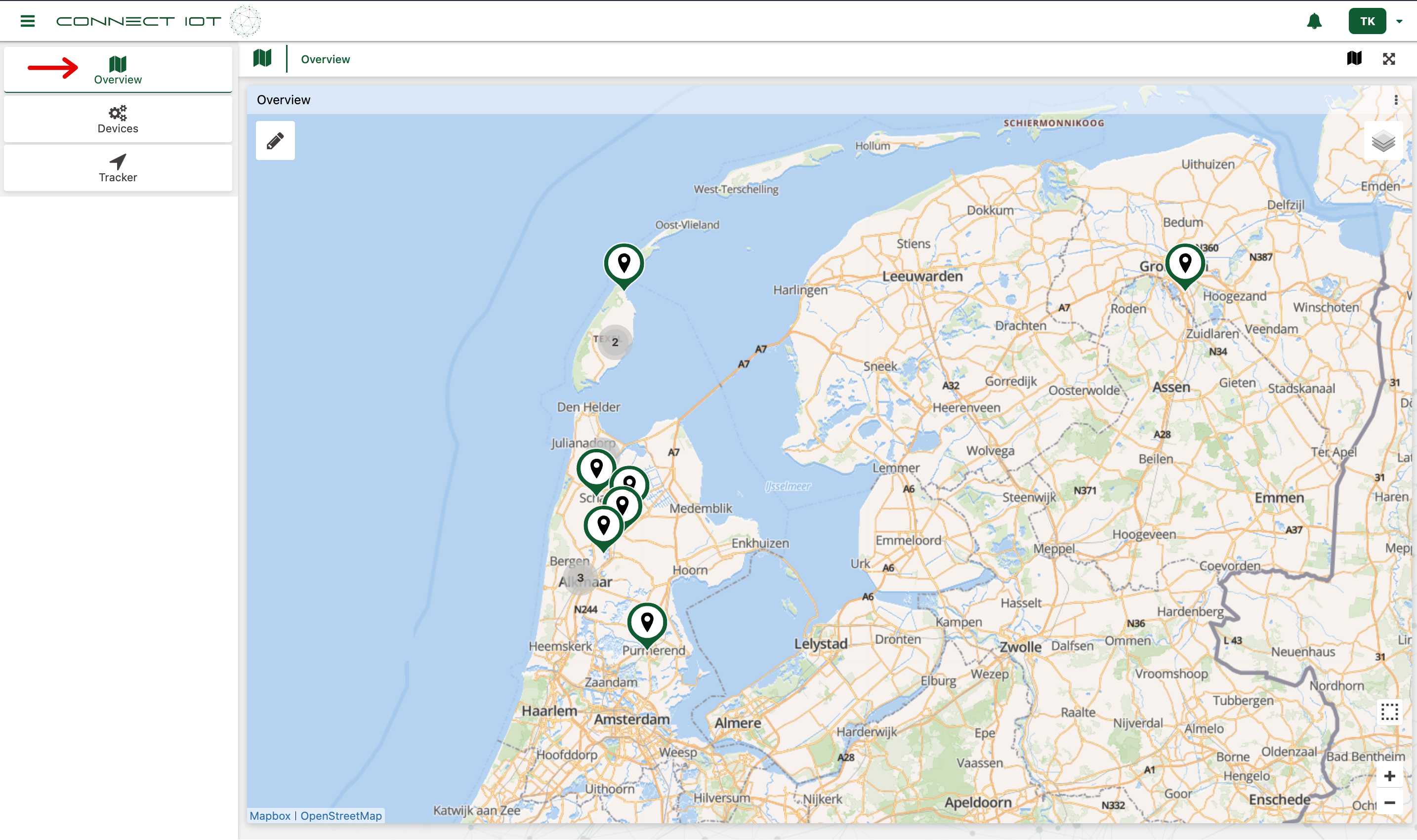The image size is (1417, 840).
Task: Click the notifications bell icon
Action: 1314,22
